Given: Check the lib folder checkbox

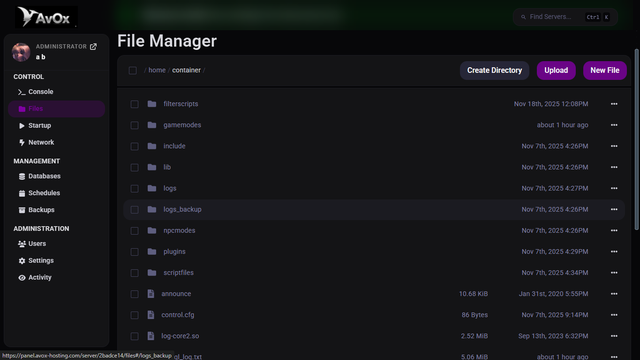Looking at the screenshot, I should tap(134, 167).
